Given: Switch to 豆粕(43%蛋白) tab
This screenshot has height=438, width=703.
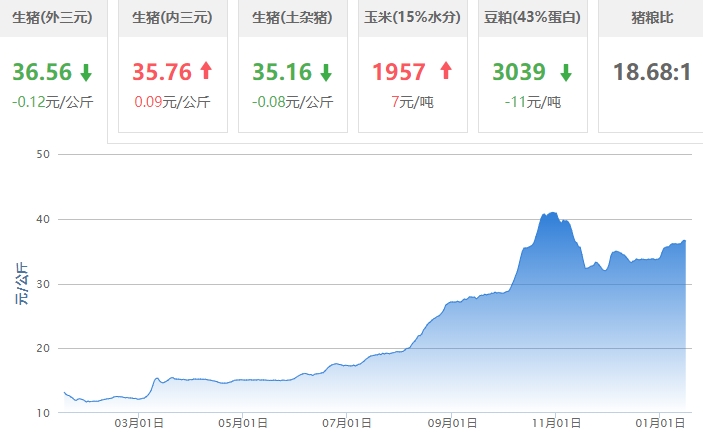Looking at the screenshot, I should coord(533,18).
